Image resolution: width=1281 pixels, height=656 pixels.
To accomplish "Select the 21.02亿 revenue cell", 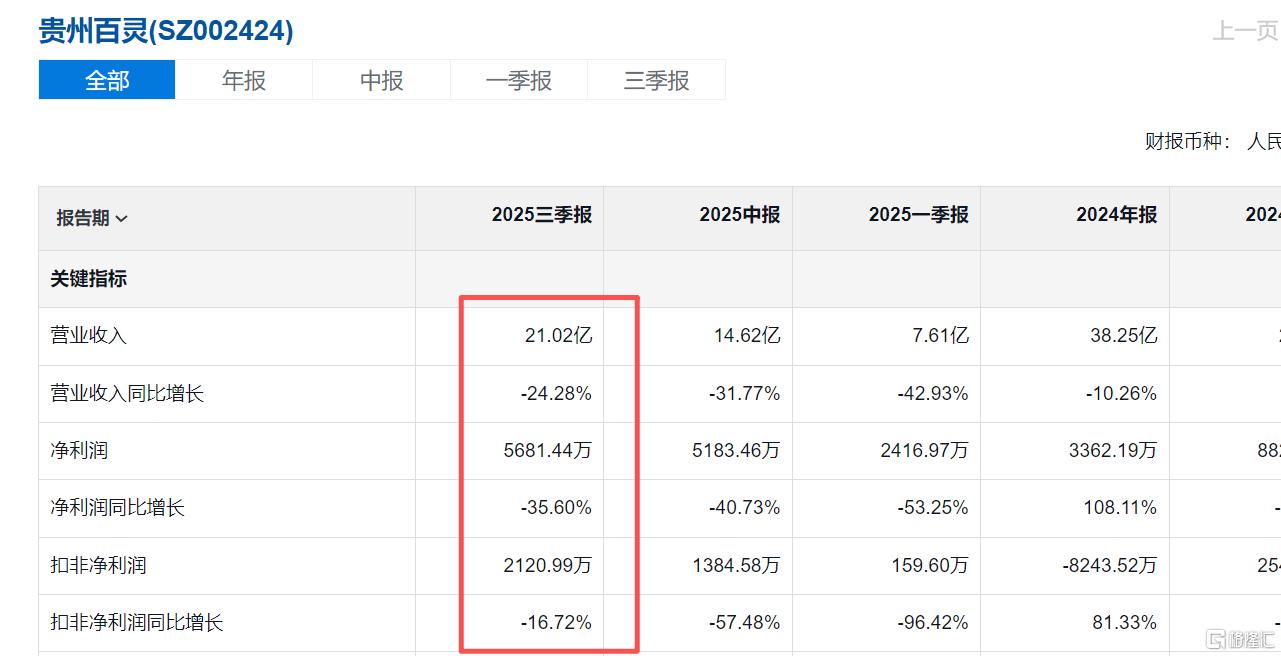I will pyautogui.click(x=558, y=336).
